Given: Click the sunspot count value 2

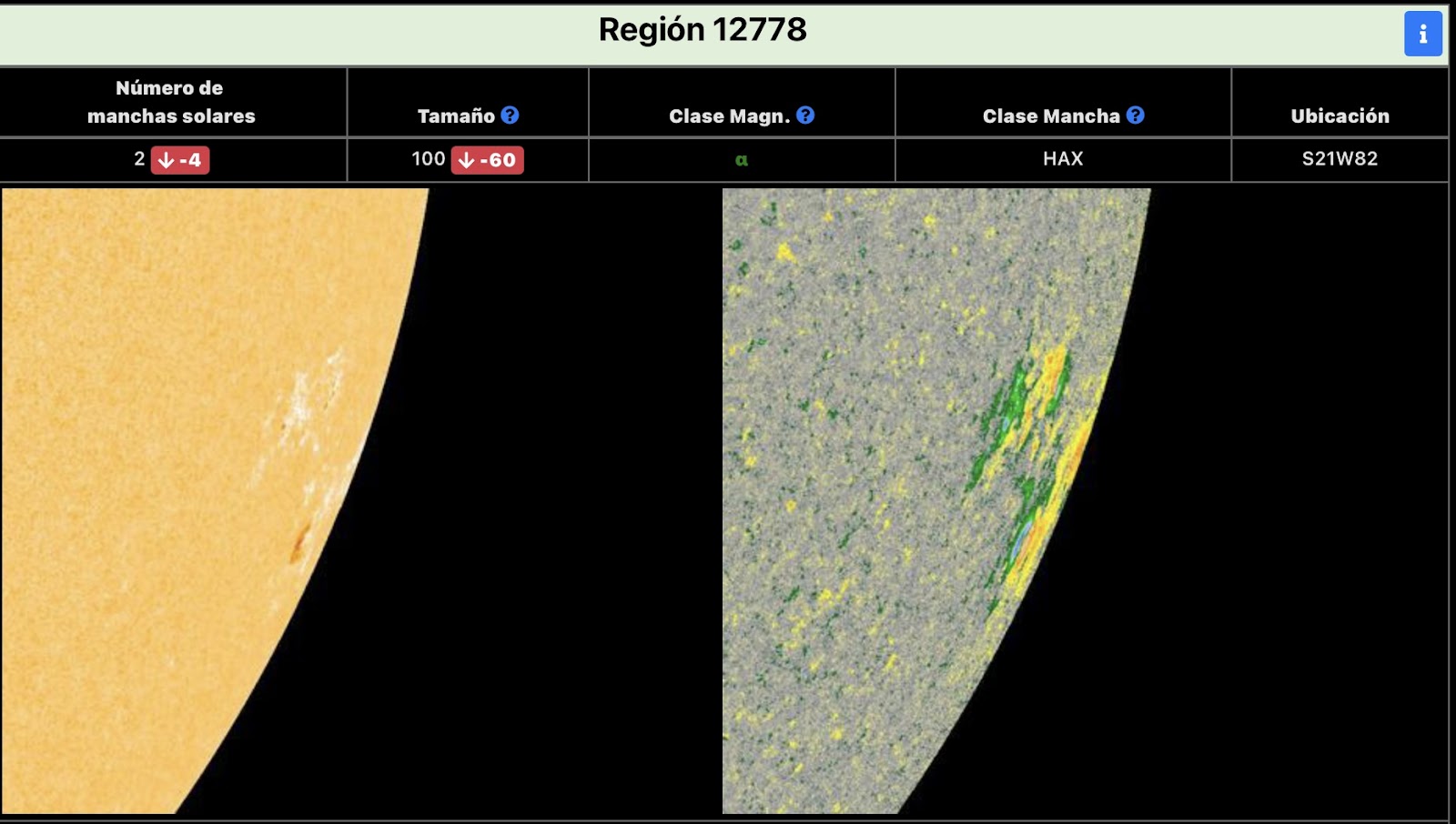Looking at the screenshot, I should tap(139, 158).
